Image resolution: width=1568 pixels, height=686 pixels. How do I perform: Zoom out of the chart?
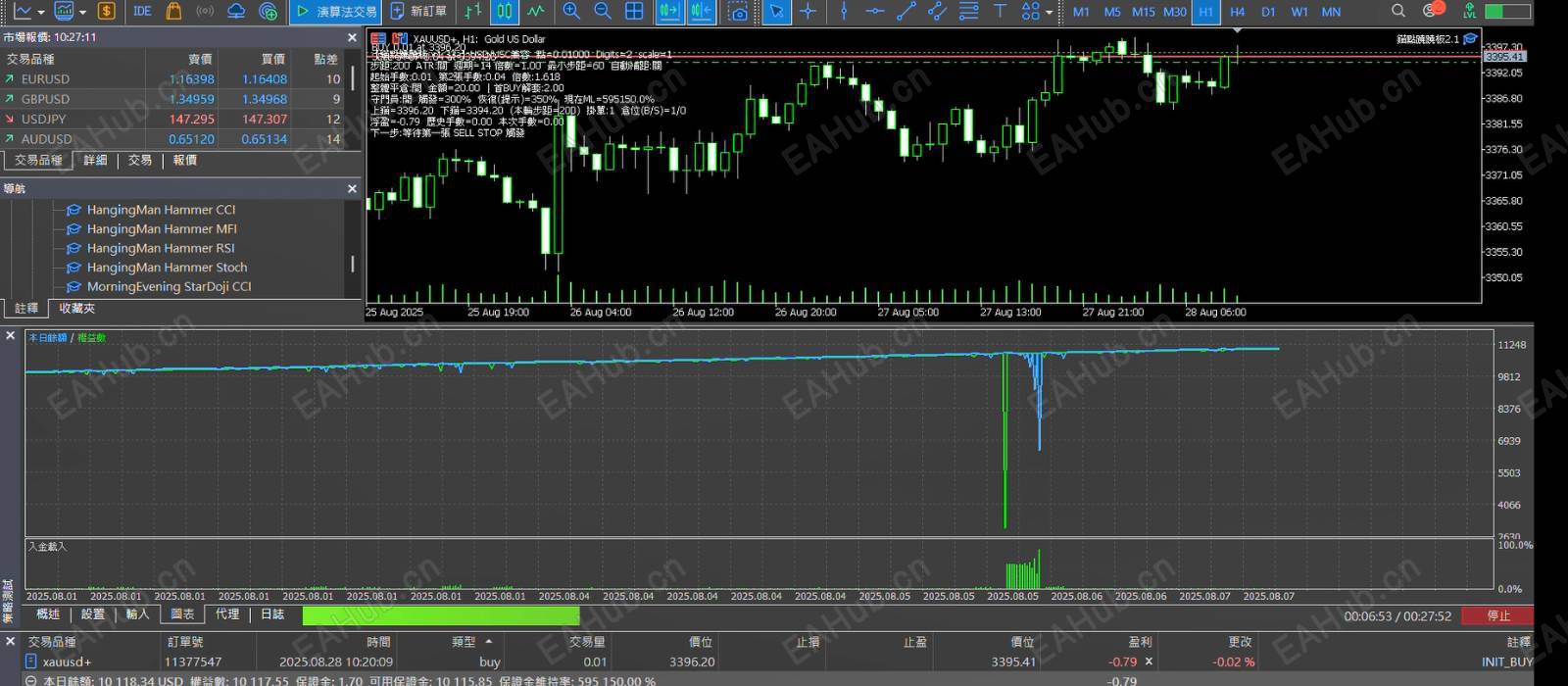603,11
